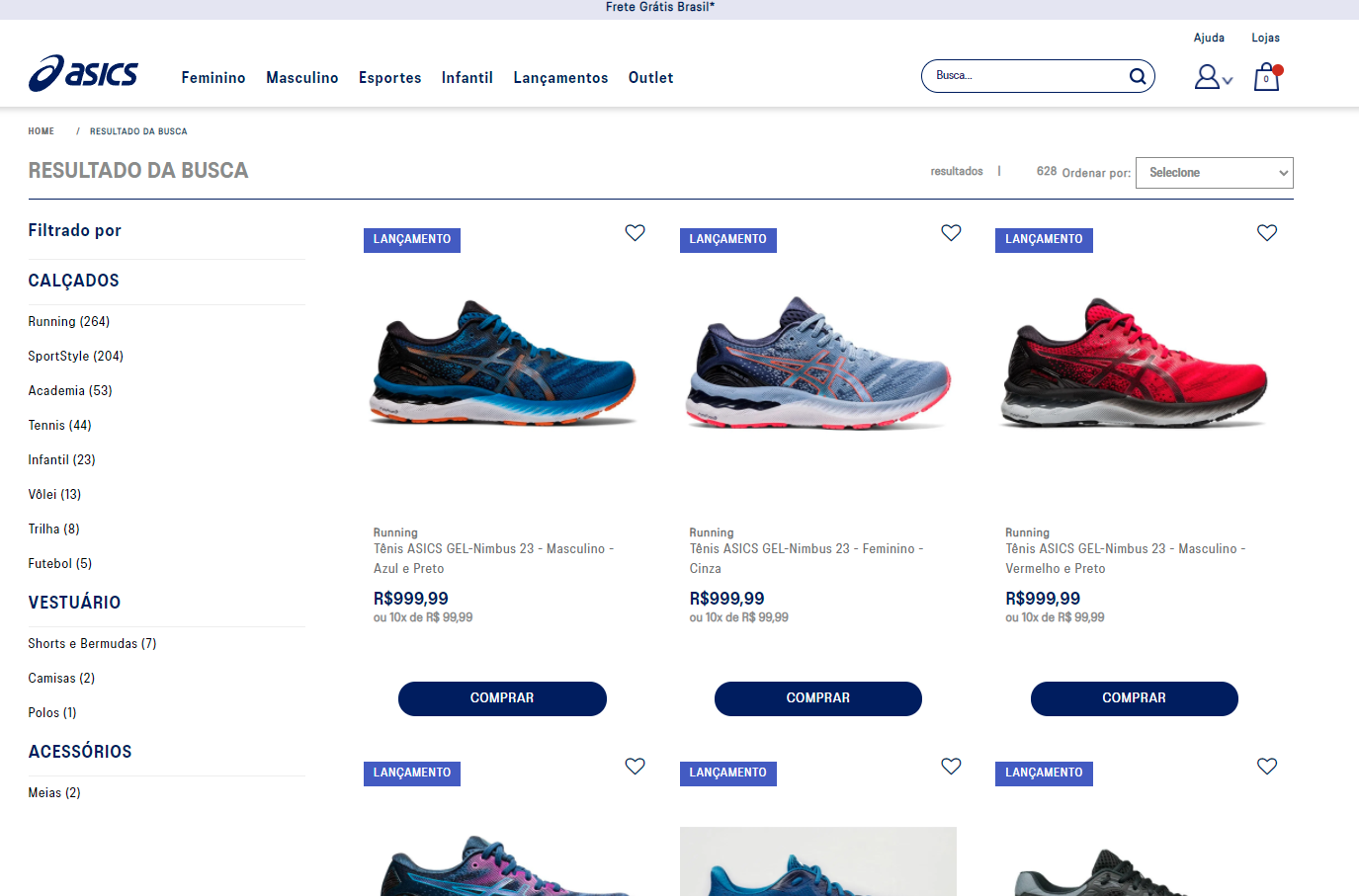Filter by Trilha (8)
This screenshot has height=896, width=1359.
tap(54, 529)
